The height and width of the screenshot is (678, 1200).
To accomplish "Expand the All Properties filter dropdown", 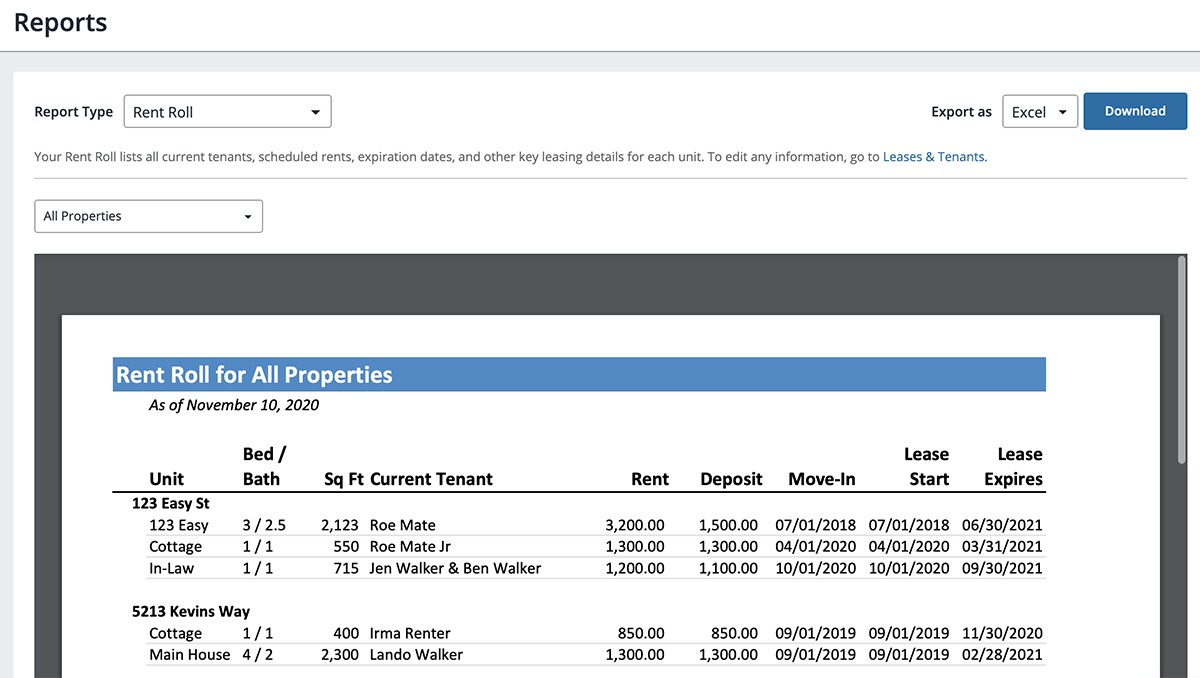I will (x=148, y=216).
